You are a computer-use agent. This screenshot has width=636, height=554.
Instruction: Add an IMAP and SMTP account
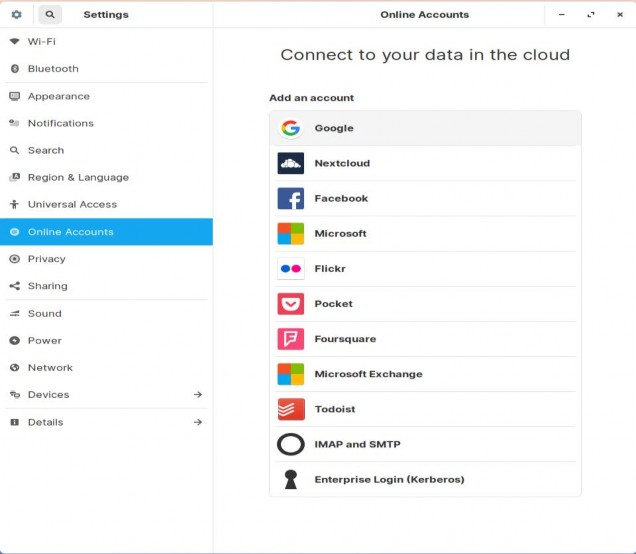pos(357,444)
